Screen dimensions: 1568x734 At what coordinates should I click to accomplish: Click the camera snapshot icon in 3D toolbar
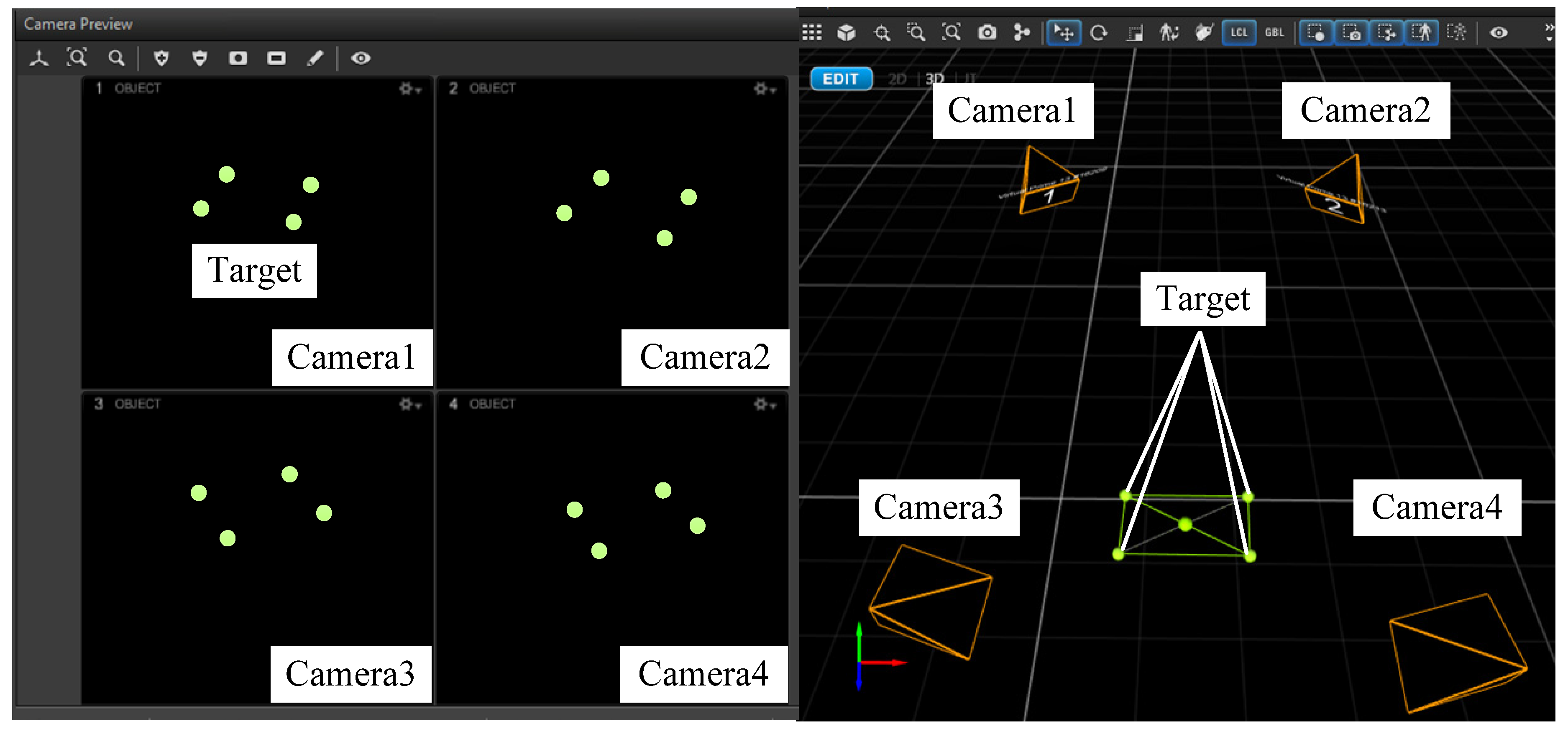coord(987,32)
